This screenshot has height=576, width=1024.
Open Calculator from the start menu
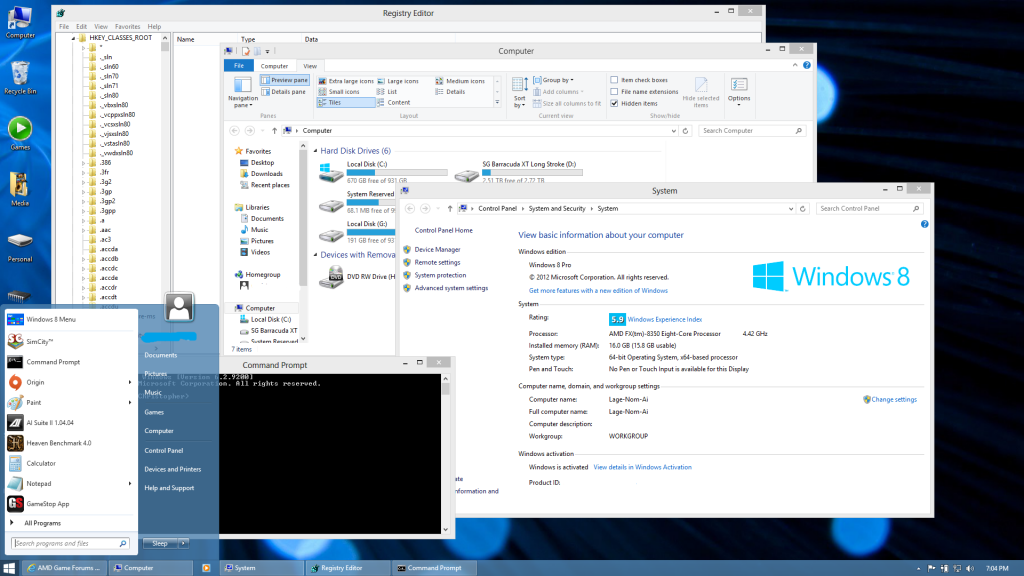tap(71, 463)
